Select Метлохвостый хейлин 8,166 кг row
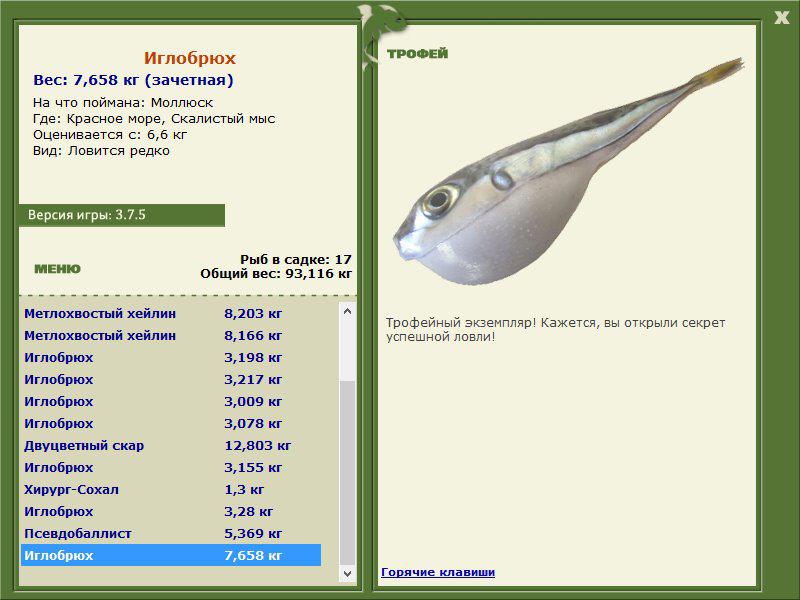The image size is (800, 600). pyautogui.click(x=171, y=335)
